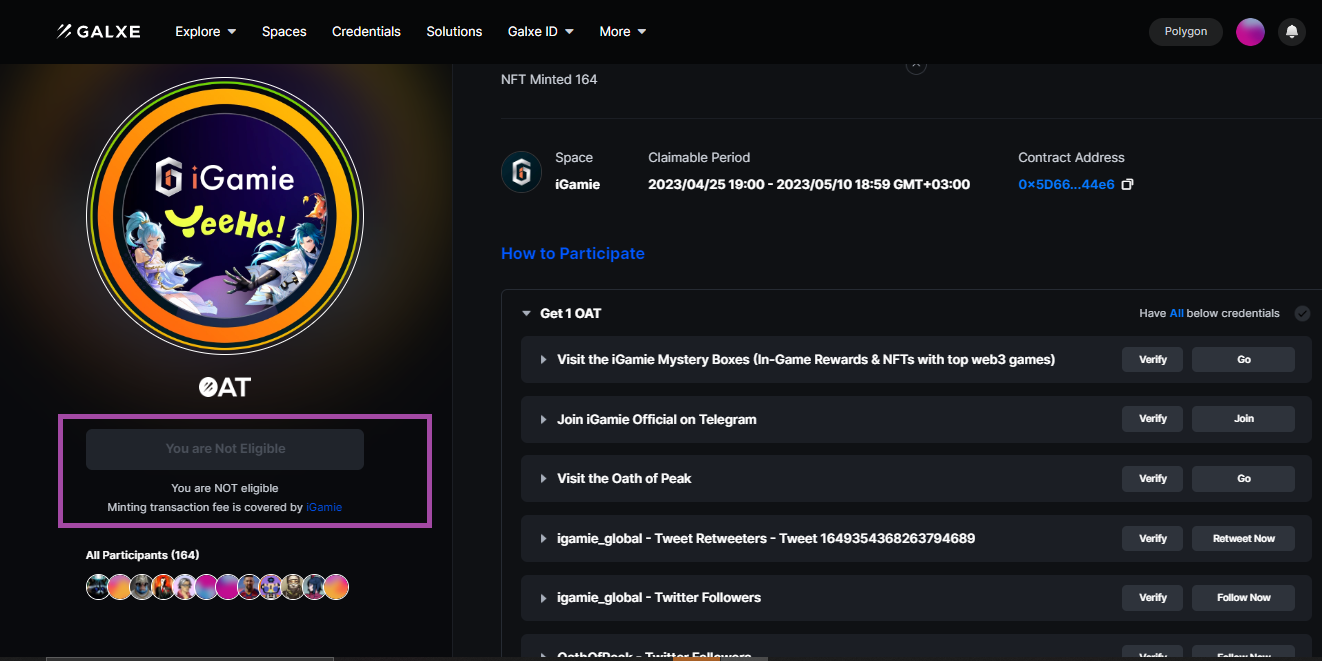Switch network with the Polygon button
This screenshot has height=661, width=1322.
click(1186, 32)
